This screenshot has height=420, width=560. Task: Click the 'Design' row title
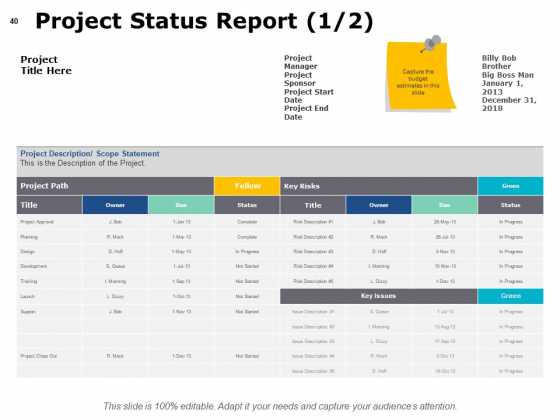pos(28,252)
